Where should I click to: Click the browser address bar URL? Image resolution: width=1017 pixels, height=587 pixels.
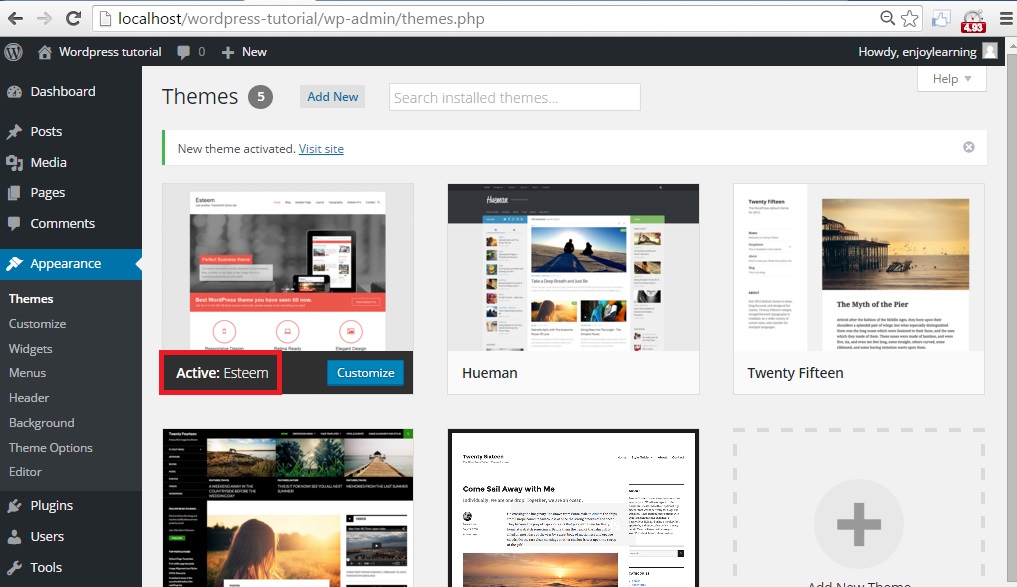tap(301, 18)
